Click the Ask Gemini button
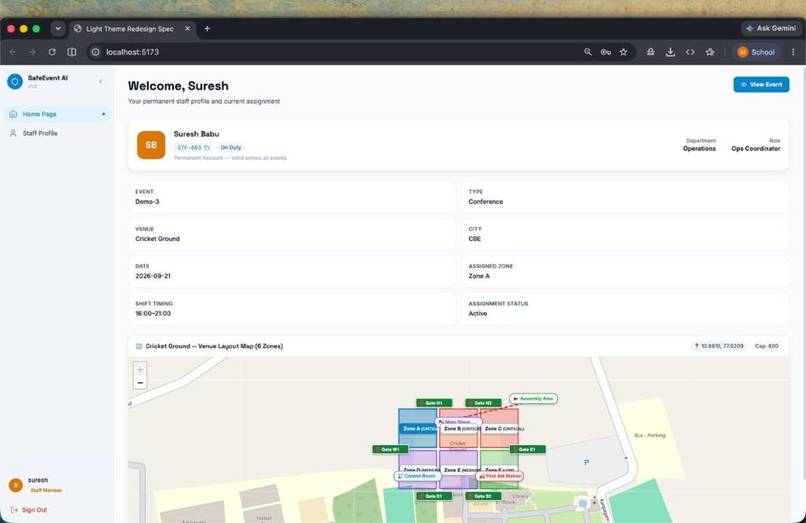Viewport: 806px width, 523px height. [770, 28]
